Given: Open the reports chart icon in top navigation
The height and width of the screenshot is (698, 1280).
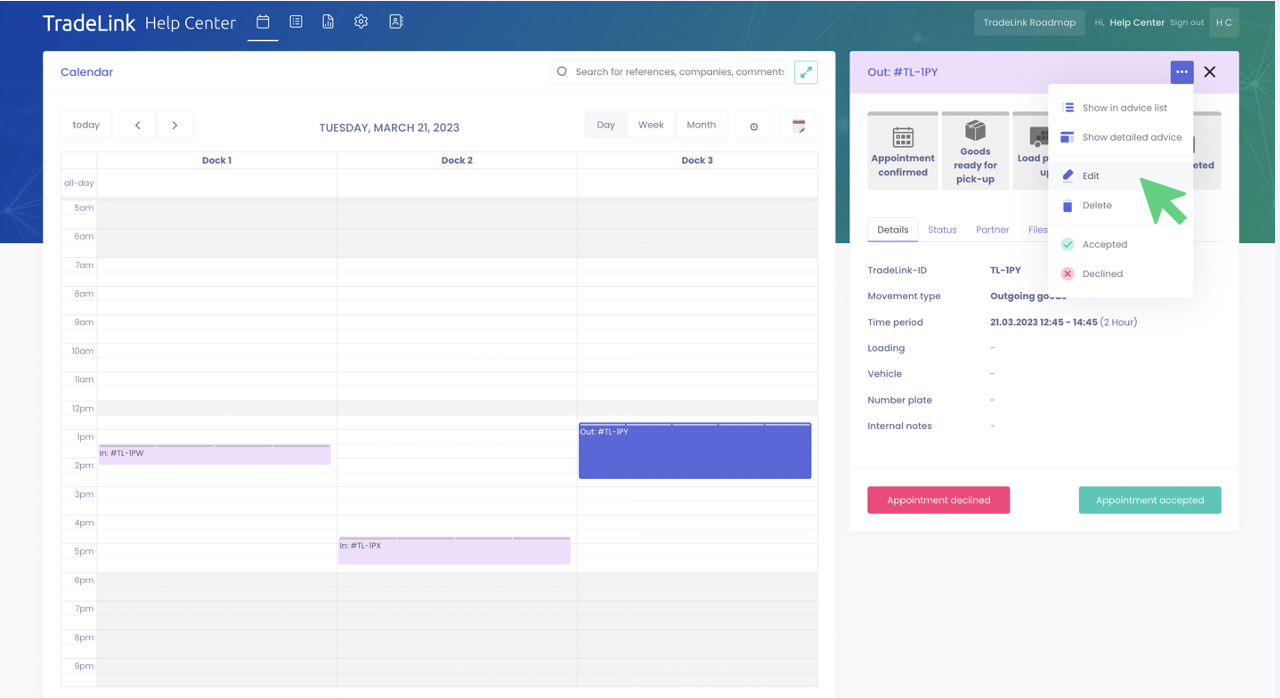Looking at the screenshot, I should point(328,22).
